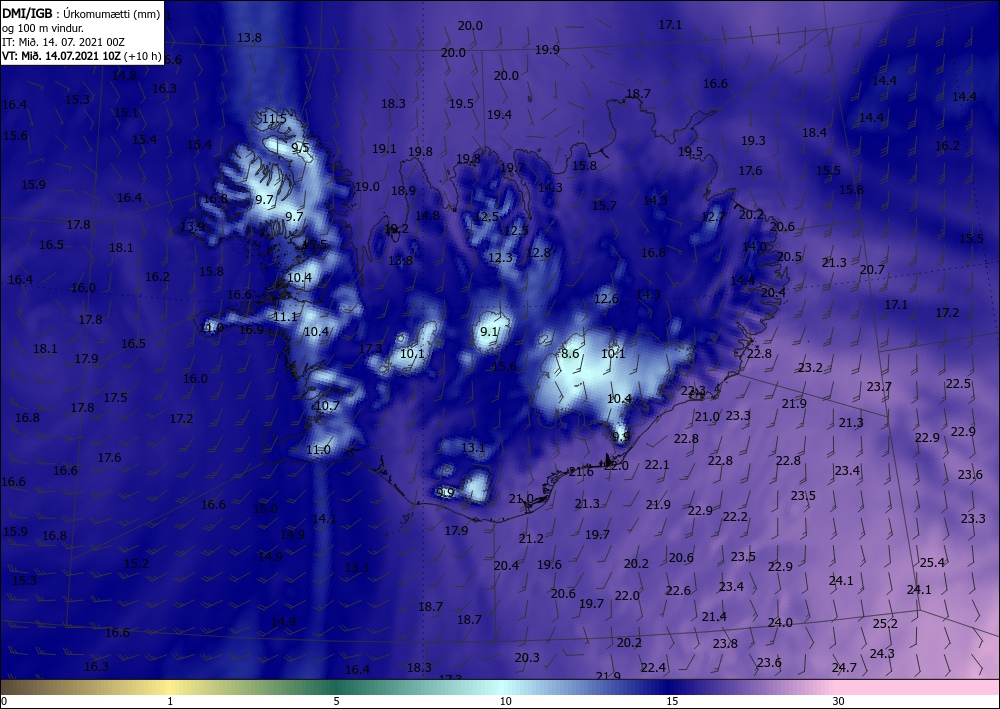Click the map value '19.1'
The height and width of the screenshot is (709, 1000).
pyautogui.click(x=384, y=149)
